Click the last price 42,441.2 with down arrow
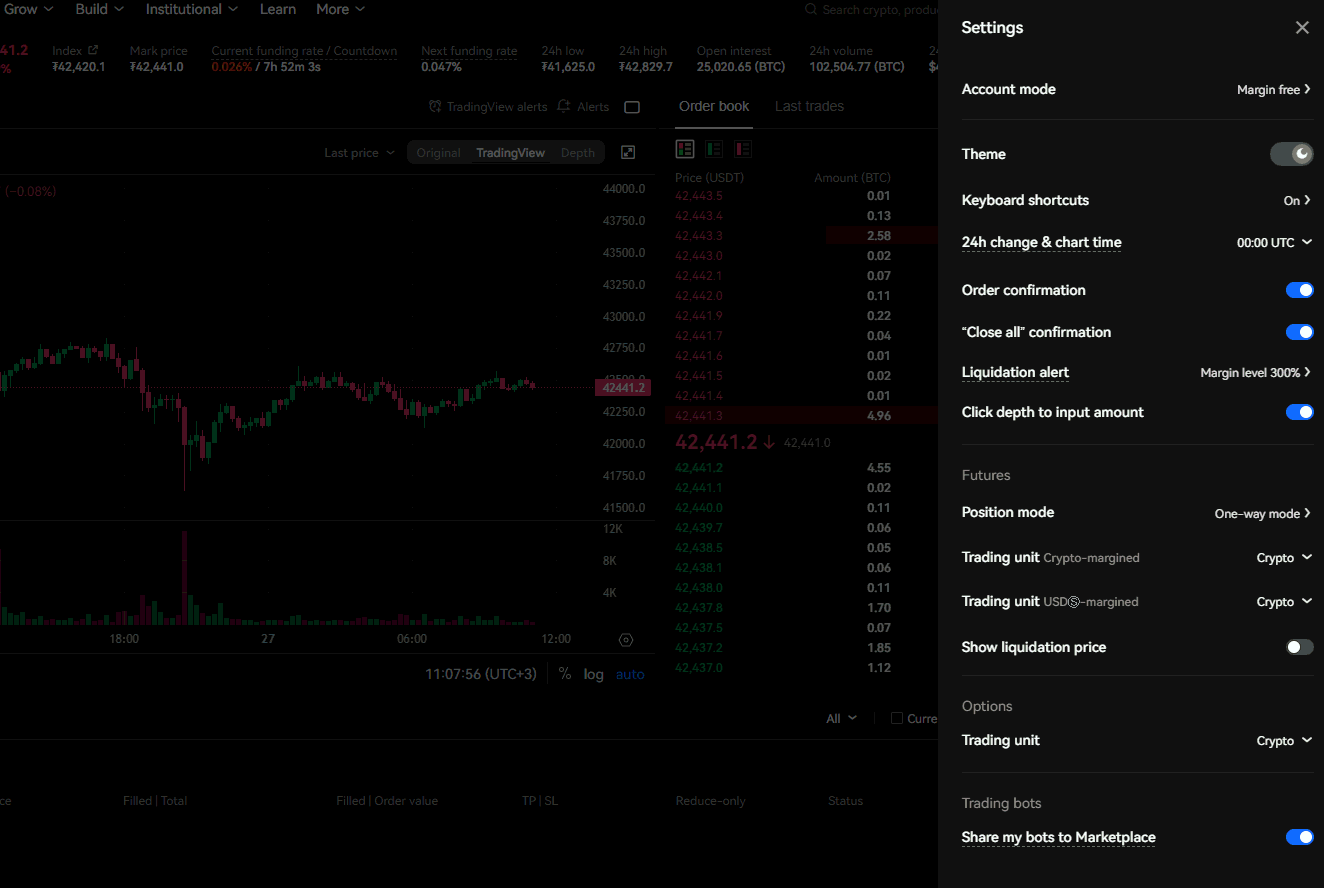 [x=725, y=442]
